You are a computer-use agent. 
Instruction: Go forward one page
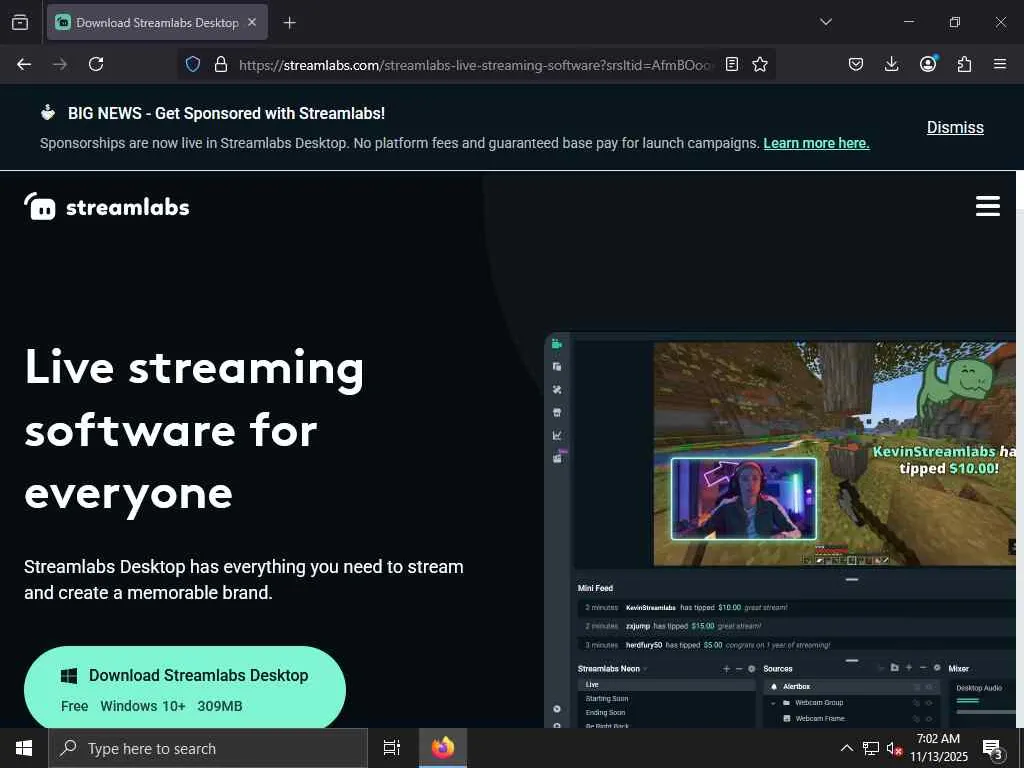[60, 64]
